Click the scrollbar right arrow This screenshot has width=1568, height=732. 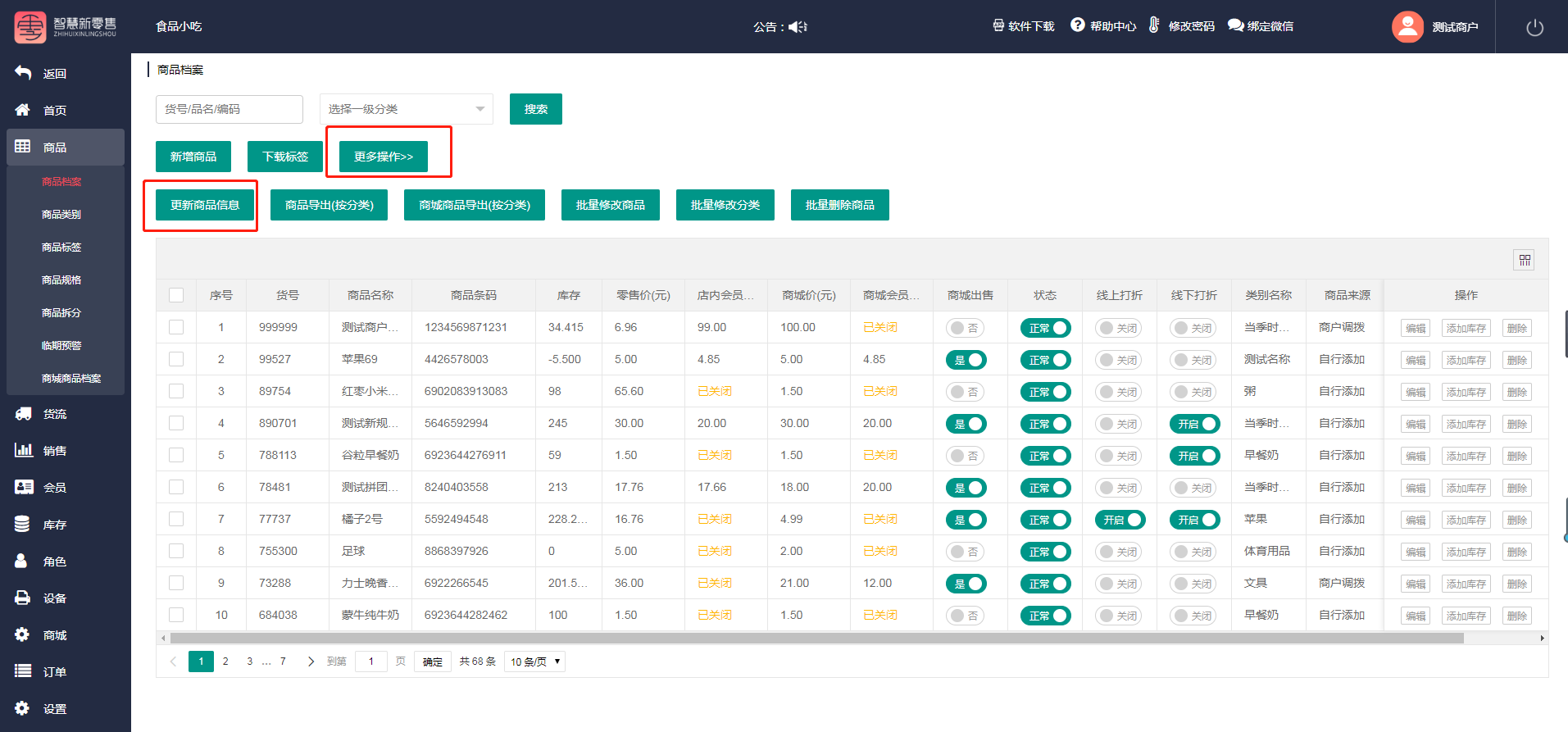(x=1543, y=638)
